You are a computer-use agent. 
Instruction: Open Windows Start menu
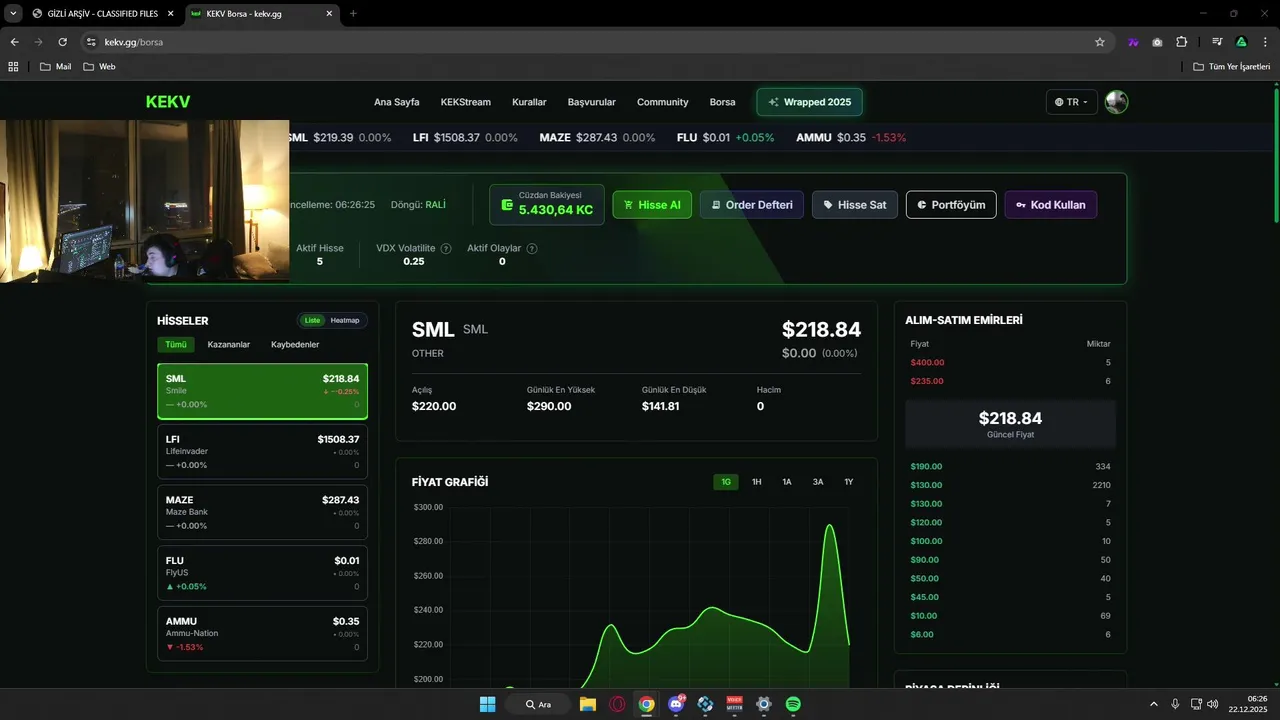tap(487, 704)
